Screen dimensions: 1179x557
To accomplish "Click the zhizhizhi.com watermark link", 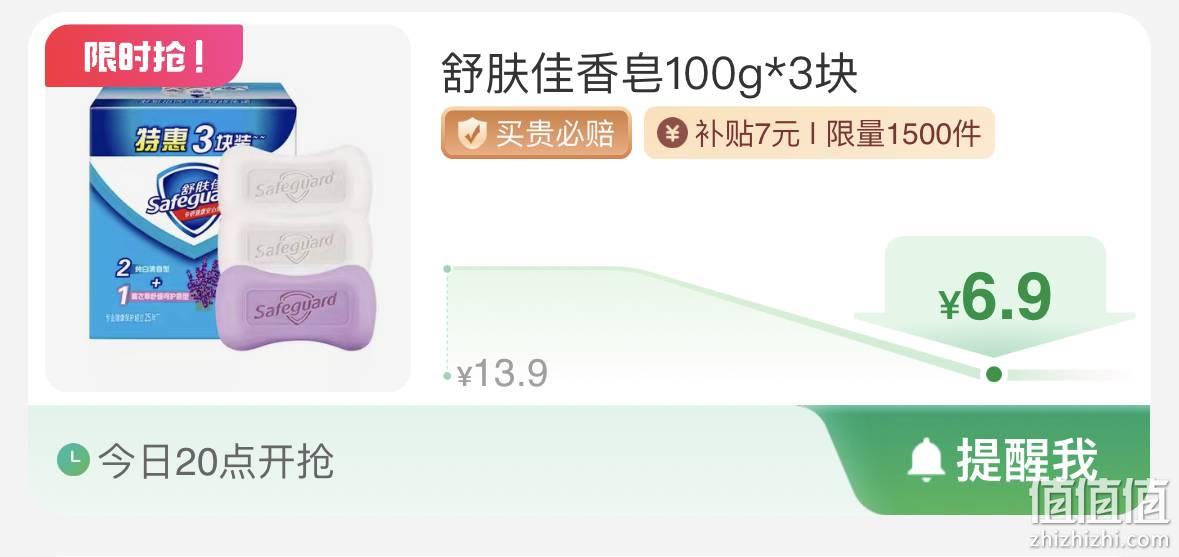I will pos(1100,538).
